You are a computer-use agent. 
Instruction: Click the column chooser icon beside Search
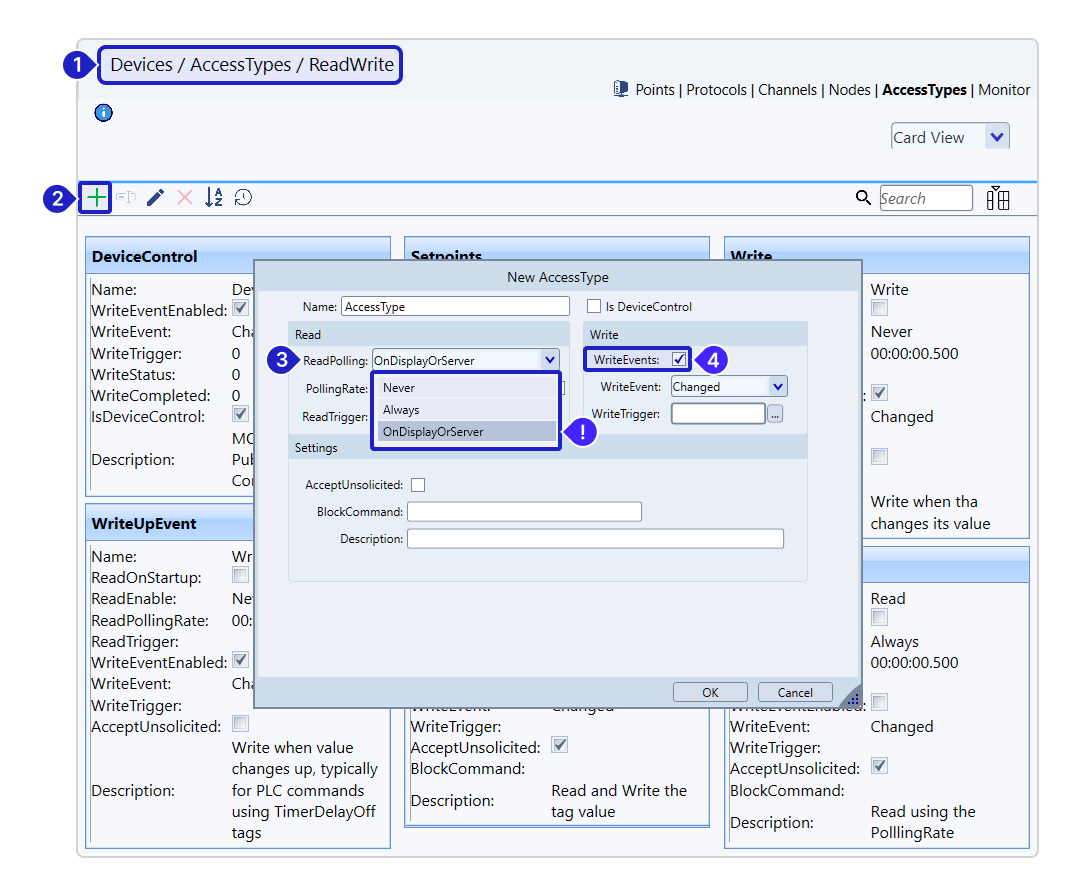(x=998, y=198)
